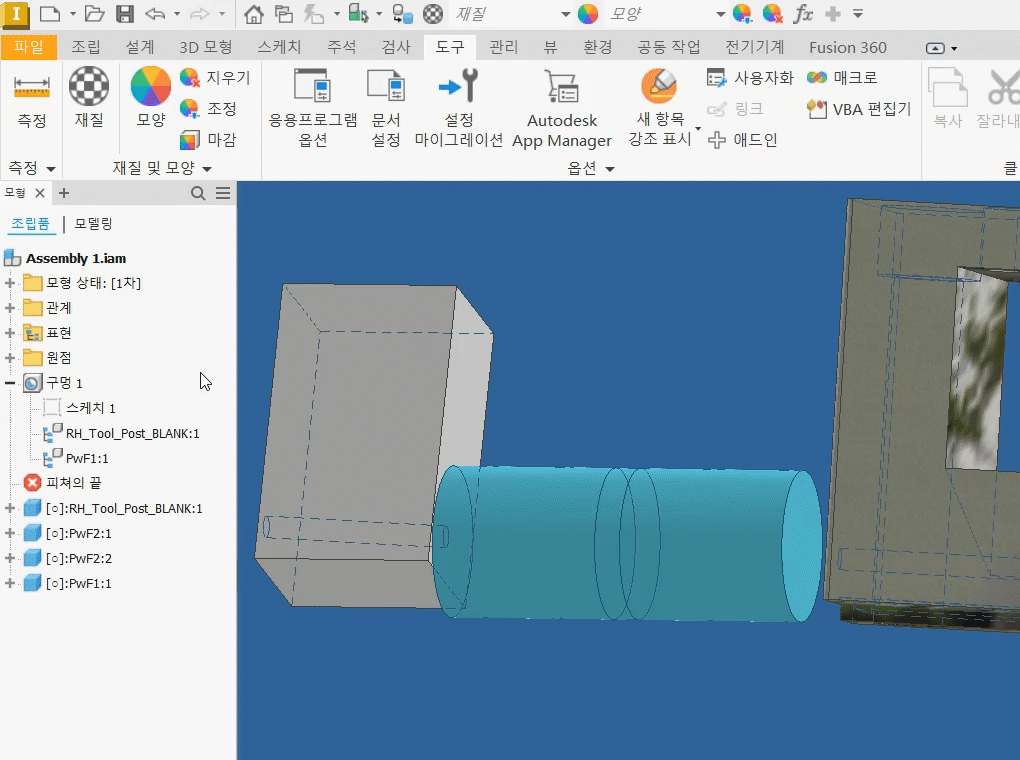
Task: Expand the PwF2:1 component node
Action: [11, 533]
